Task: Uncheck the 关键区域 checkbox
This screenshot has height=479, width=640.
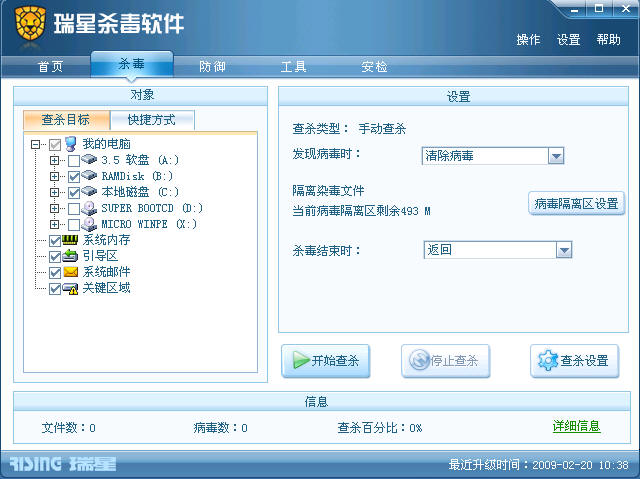Action: coord(55,289)
